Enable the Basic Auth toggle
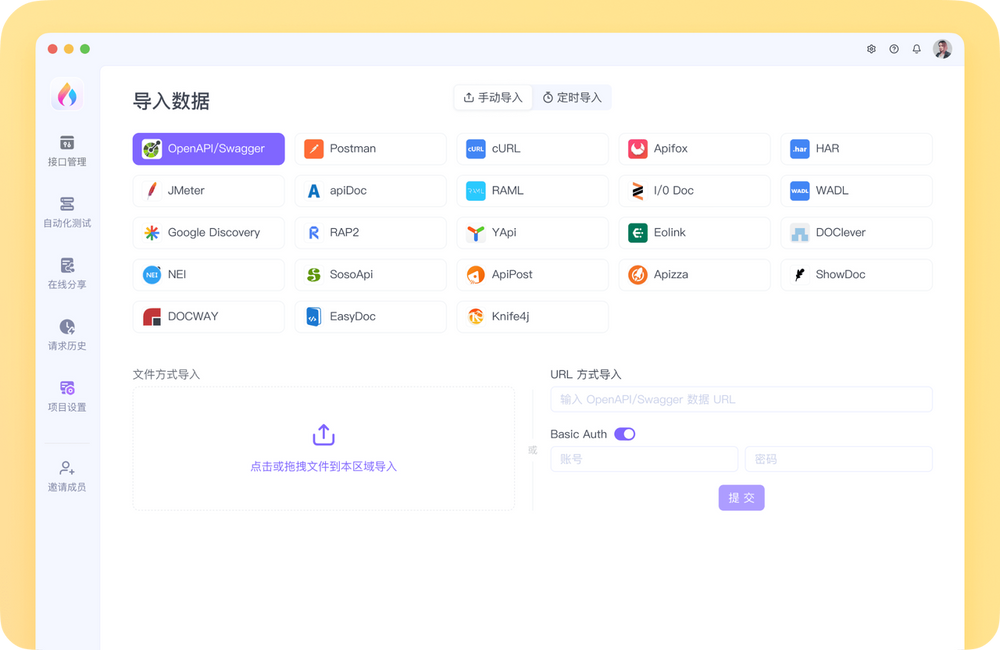This screenshot has width=1000, height=650. [625, 434]
